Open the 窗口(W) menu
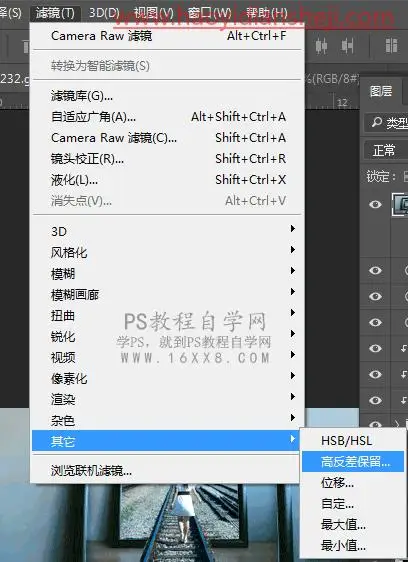Screen dimensions: 408x562 [x=209, y=13]
